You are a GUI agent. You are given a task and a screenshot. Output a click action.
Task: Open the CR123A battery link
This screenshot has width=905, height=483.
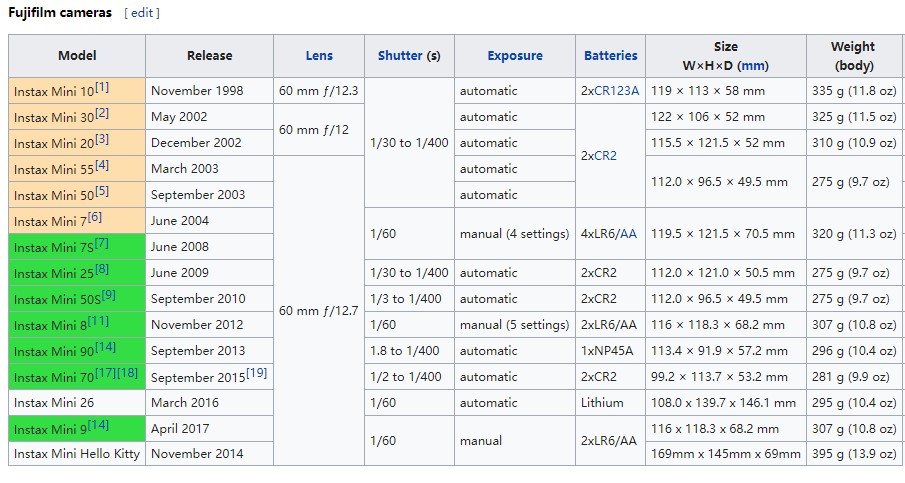[616, 91]
